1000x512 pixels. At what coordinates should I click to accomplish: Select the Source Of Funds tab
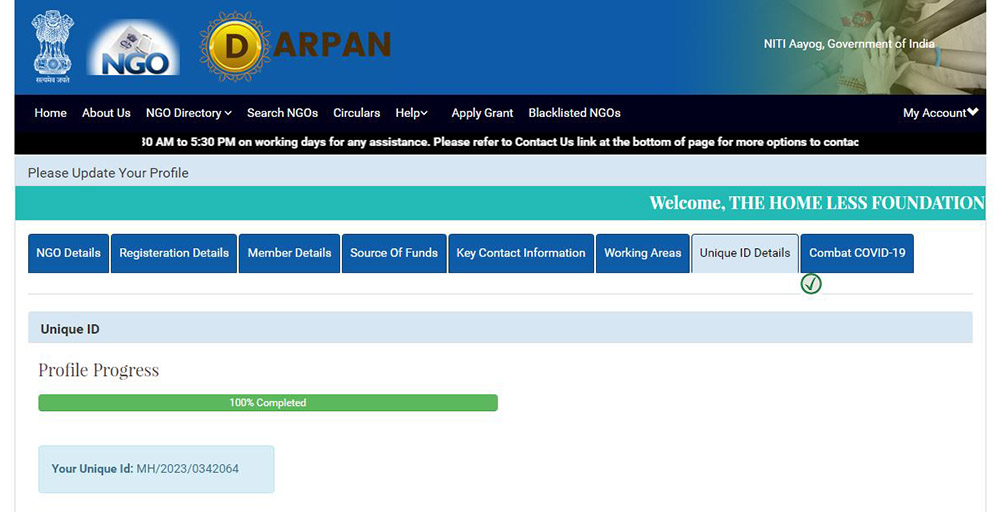tap(394, 253)
